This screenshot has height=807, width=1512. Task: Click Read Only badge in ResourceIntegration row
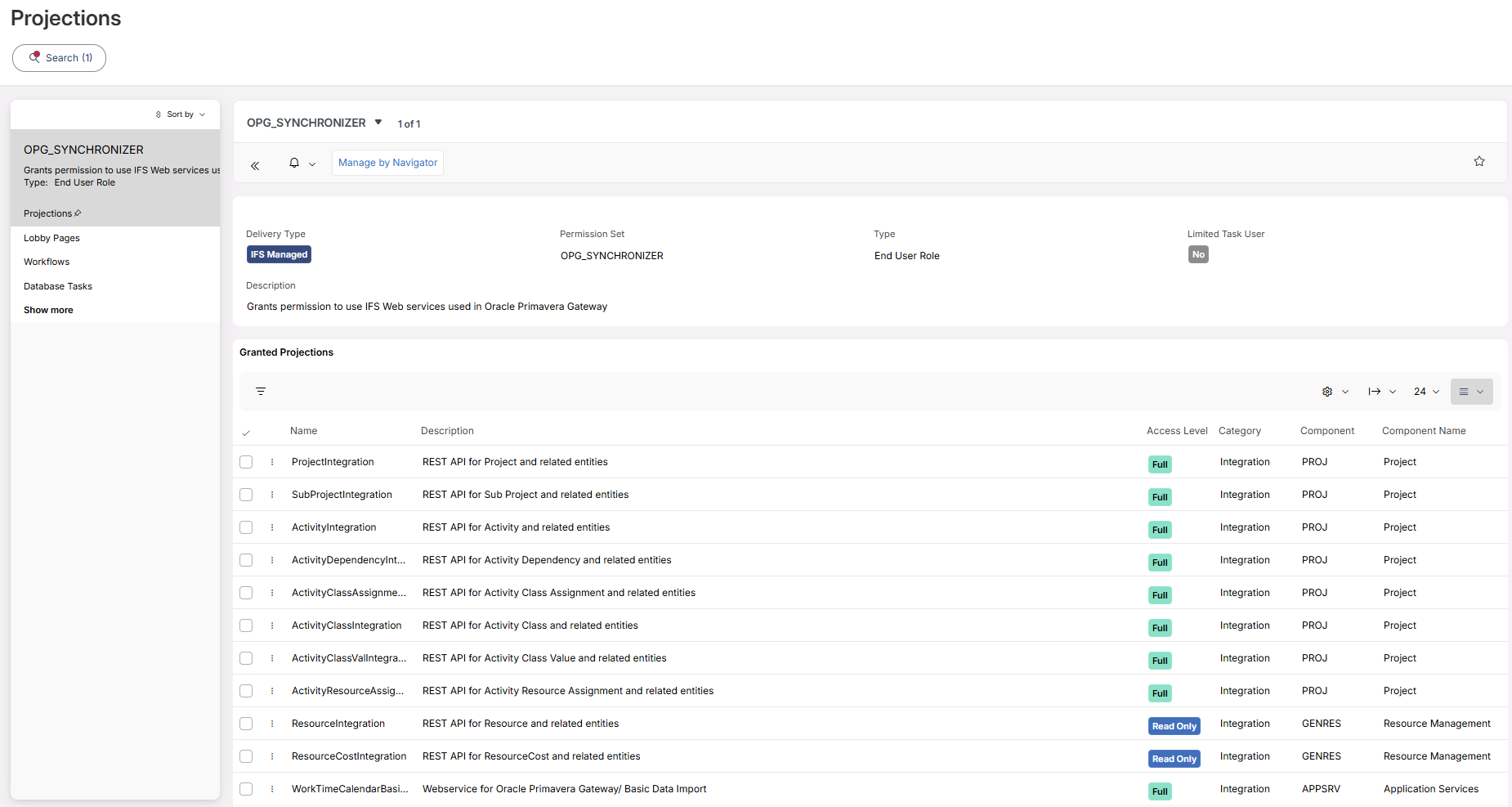(1174, 726)
